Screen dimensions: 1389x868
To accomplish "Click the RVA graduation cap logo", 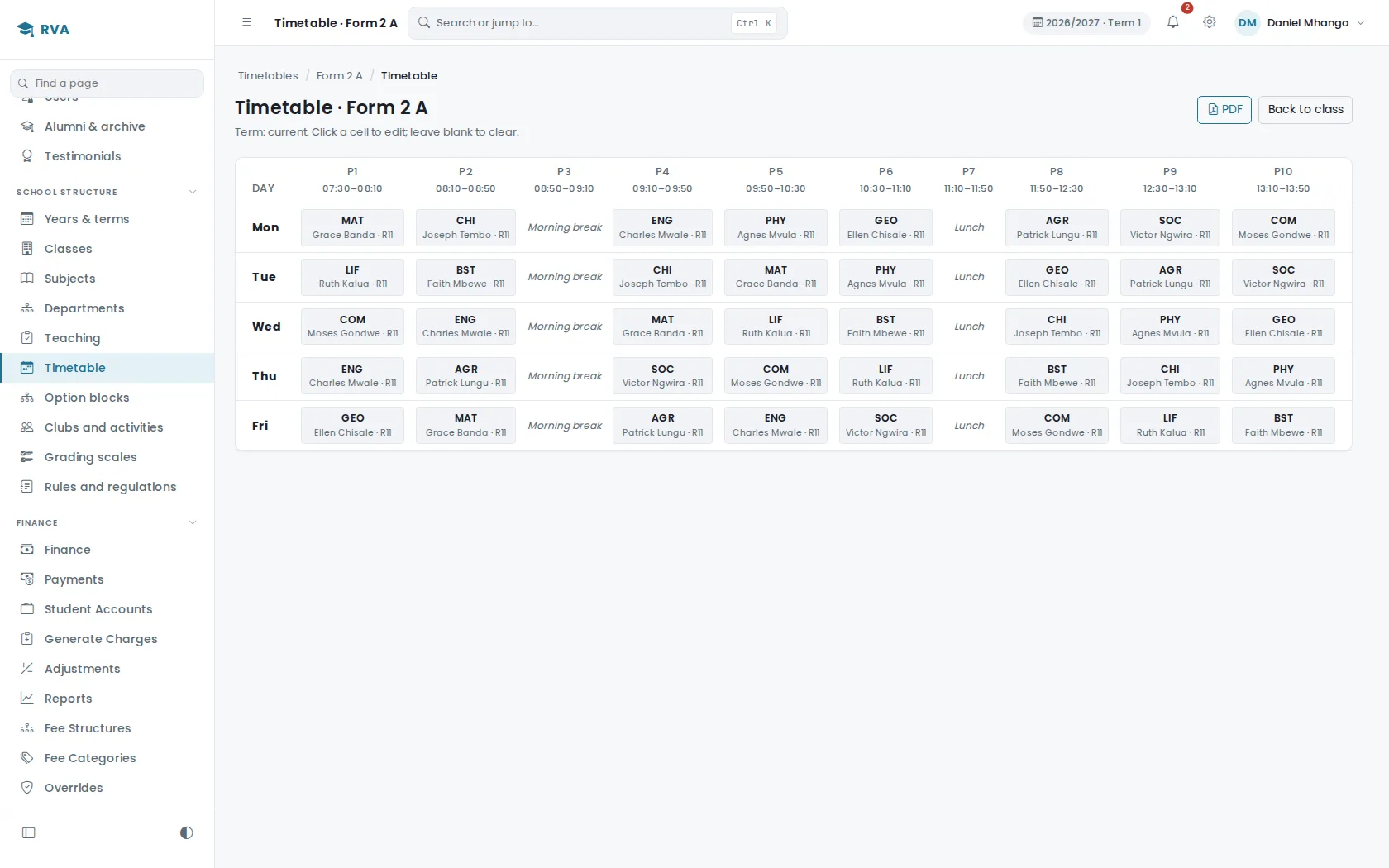I will coord(26,29).
